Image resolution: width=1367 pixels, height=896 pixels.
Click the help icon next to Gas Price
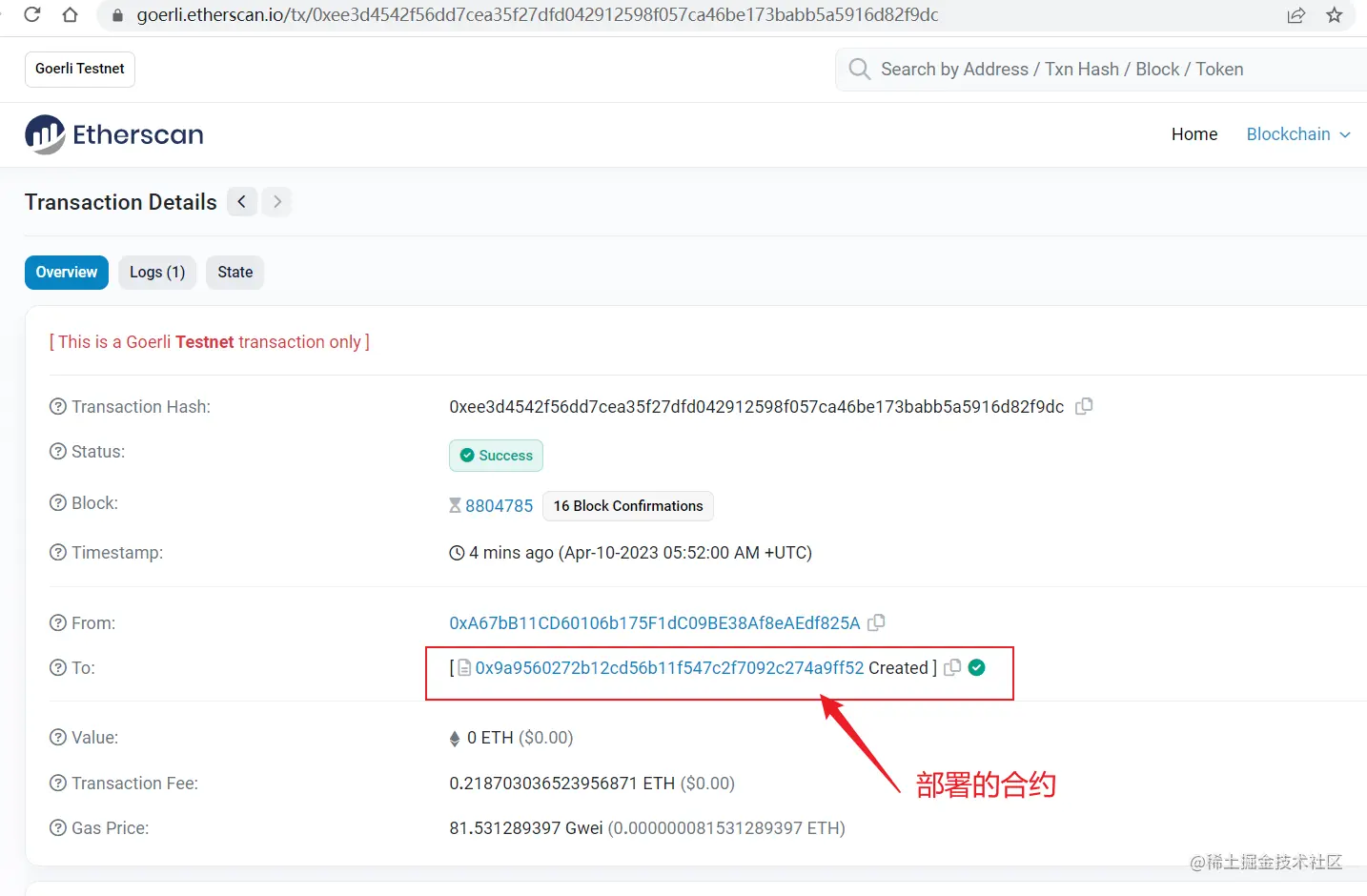coord(58,827)
